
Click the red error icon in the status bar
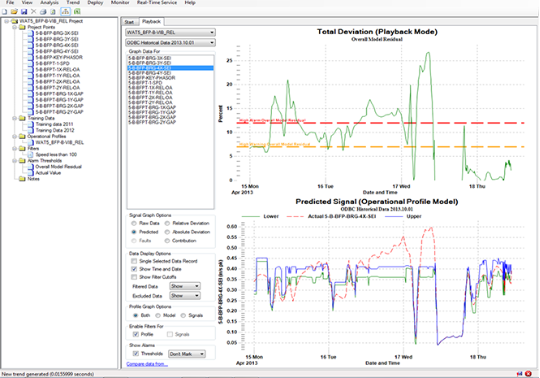point(528,374)
